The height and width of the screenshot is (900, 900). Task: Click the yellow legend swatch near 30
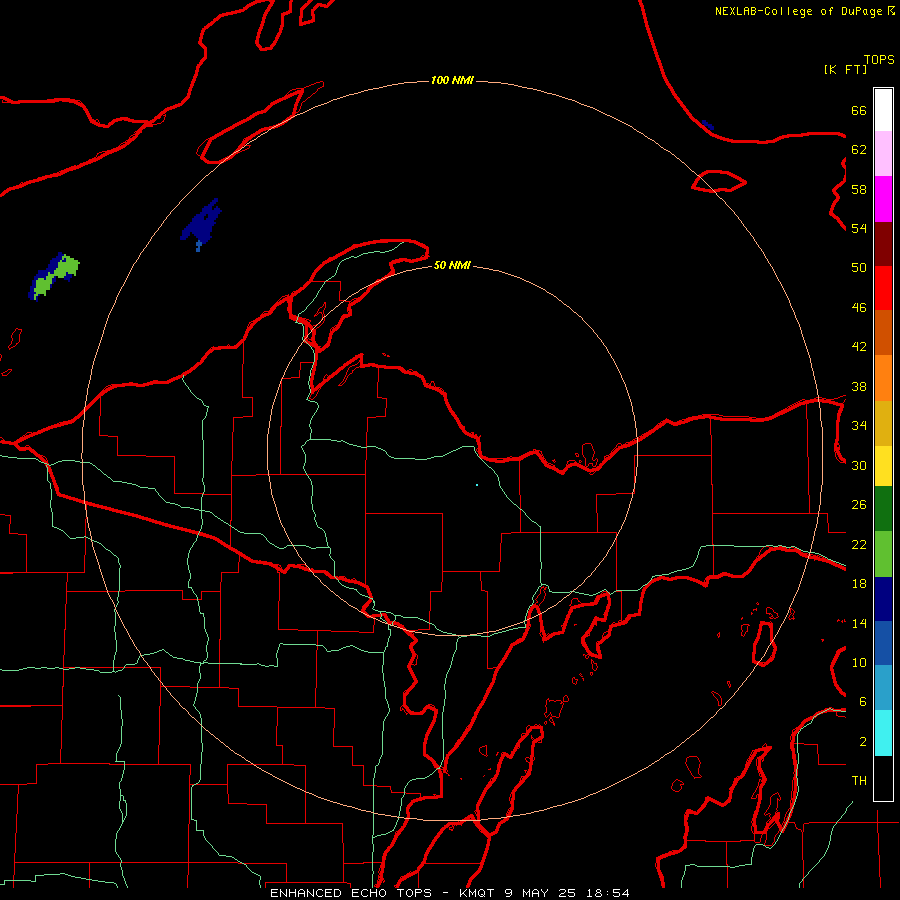coord(883,466)
